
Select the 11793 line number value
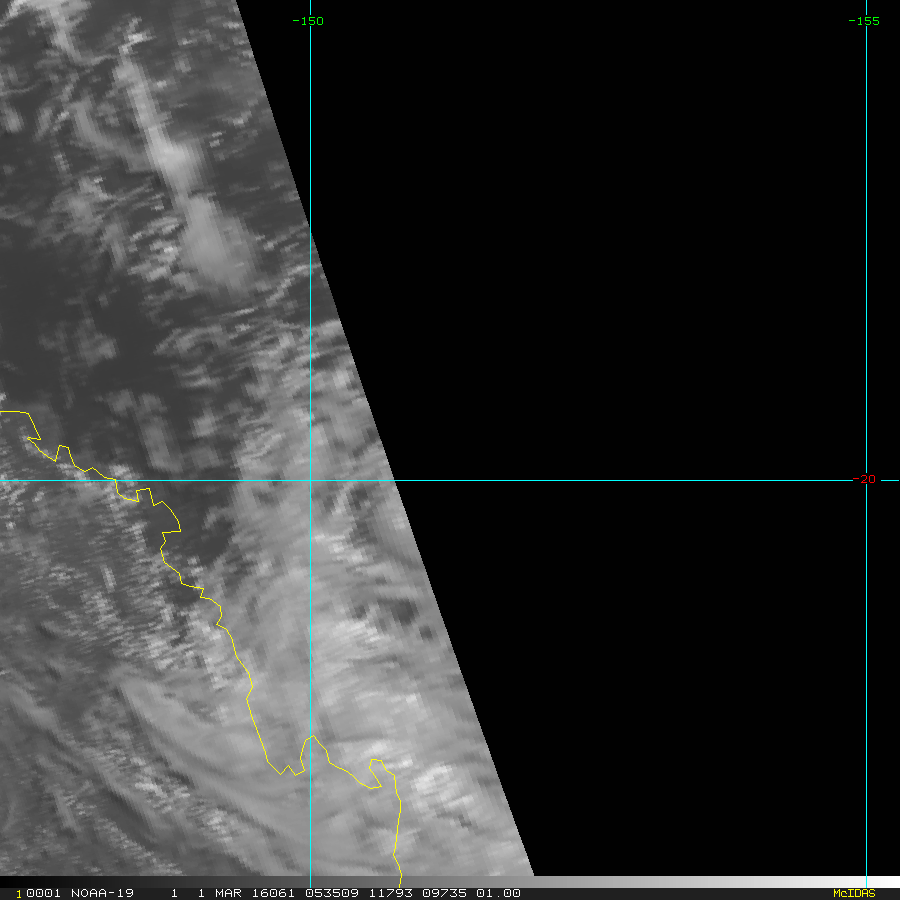390,893
